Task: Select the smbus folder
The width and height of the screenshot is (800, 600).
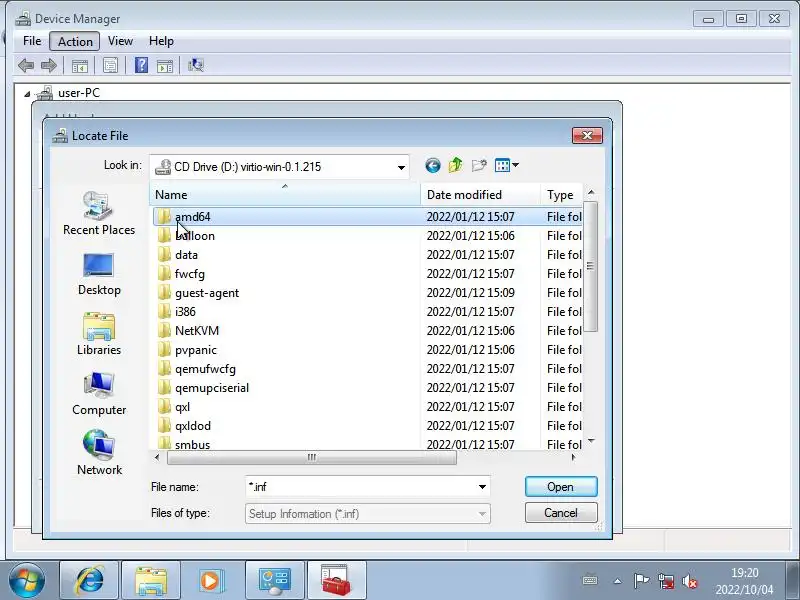Action: [x=366, y=444]
